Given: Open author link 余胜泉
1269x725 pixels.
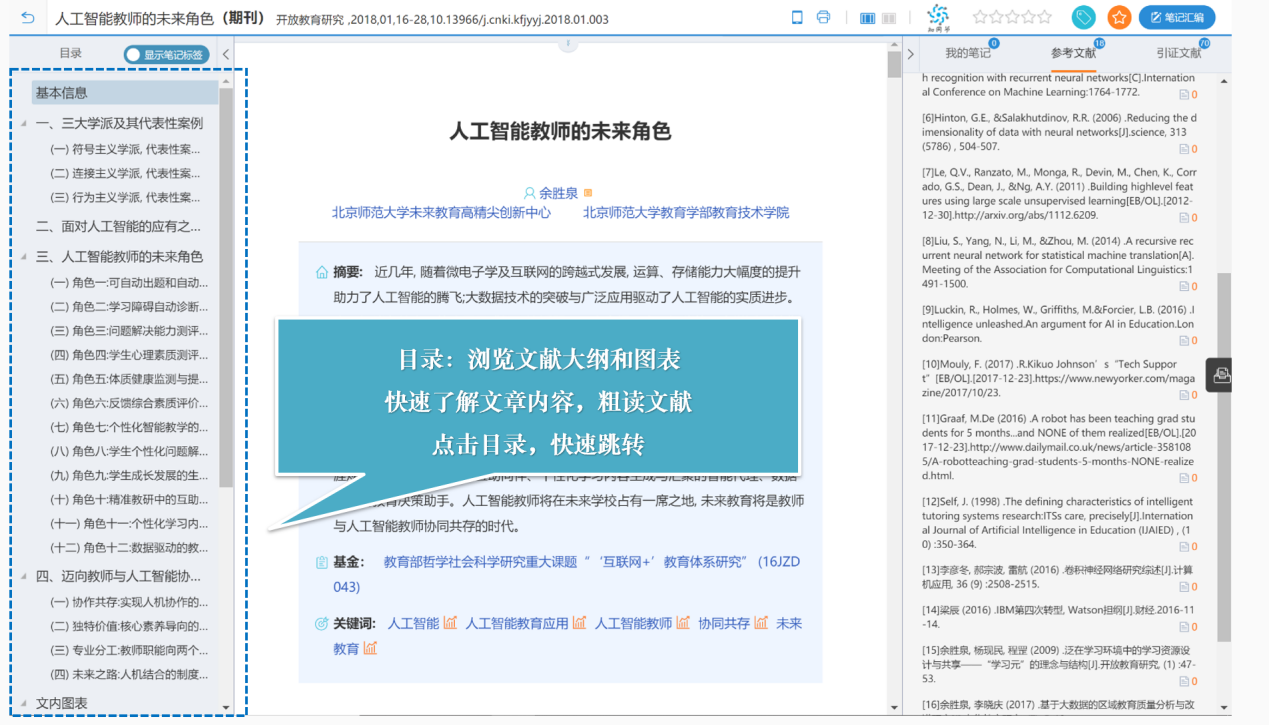Looking at the screenshot, I should (558, 193).
